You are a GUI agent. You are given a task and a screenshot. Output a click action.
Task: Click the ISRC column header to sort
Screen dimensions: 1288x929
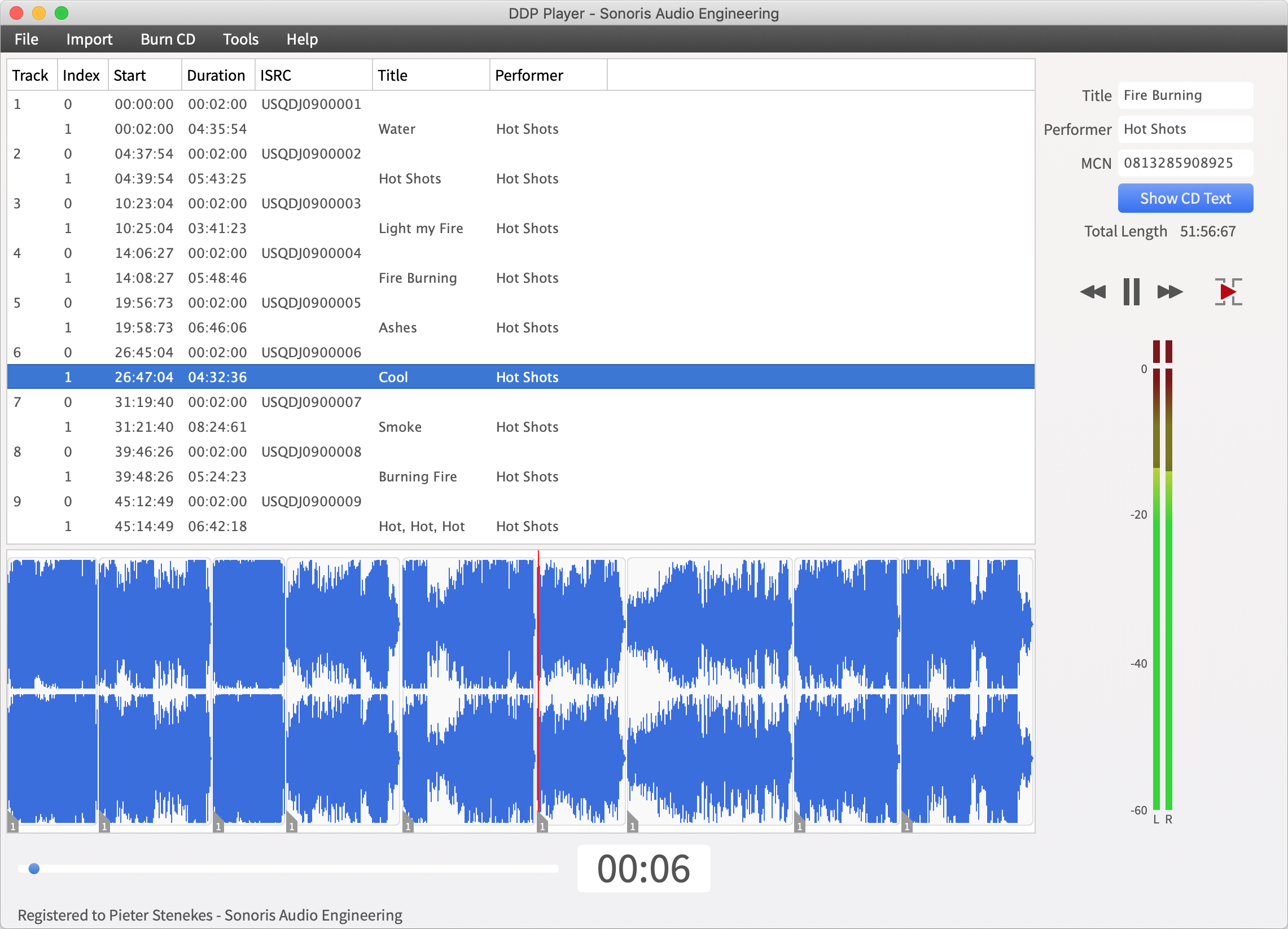tap(311, 75)
